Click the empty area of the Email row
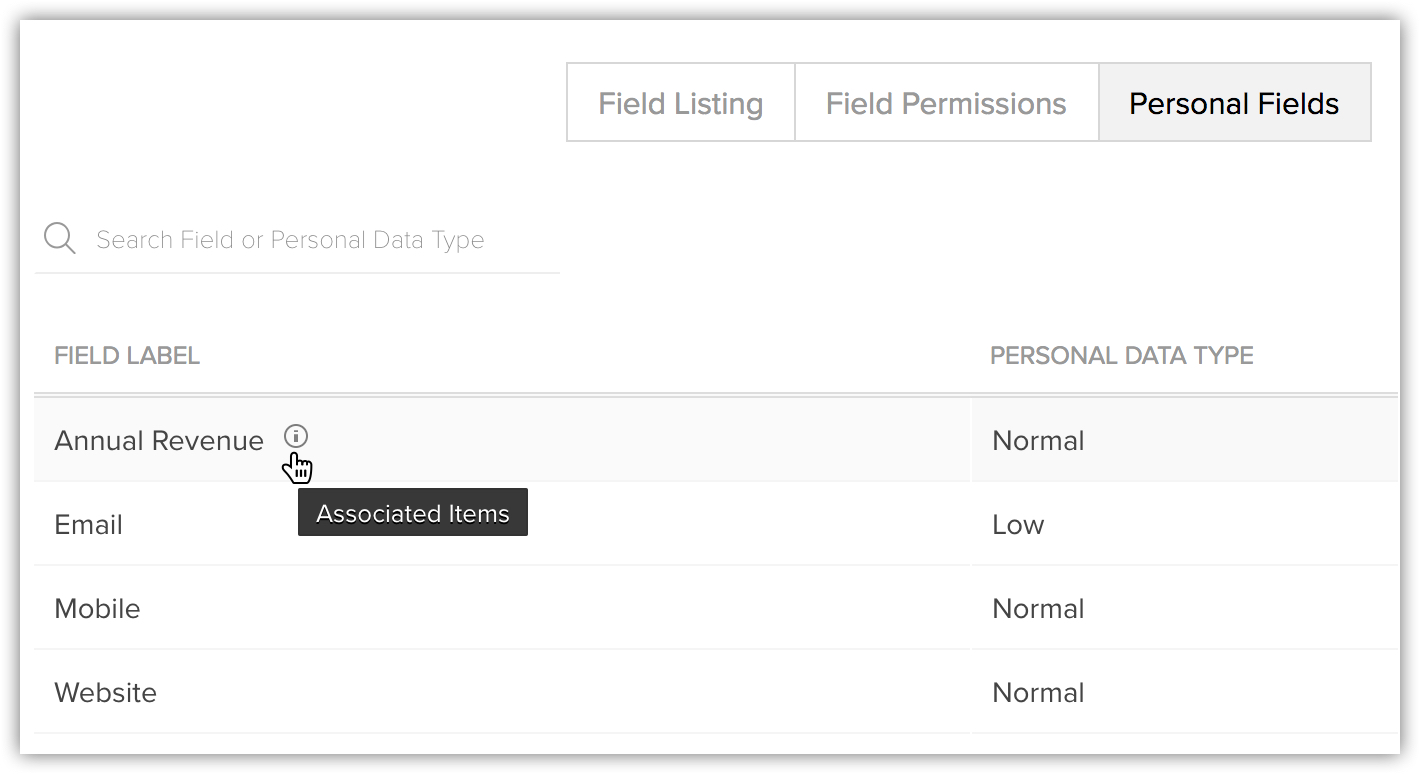Screen dimensions: 1420x774 tap(750, 524)
